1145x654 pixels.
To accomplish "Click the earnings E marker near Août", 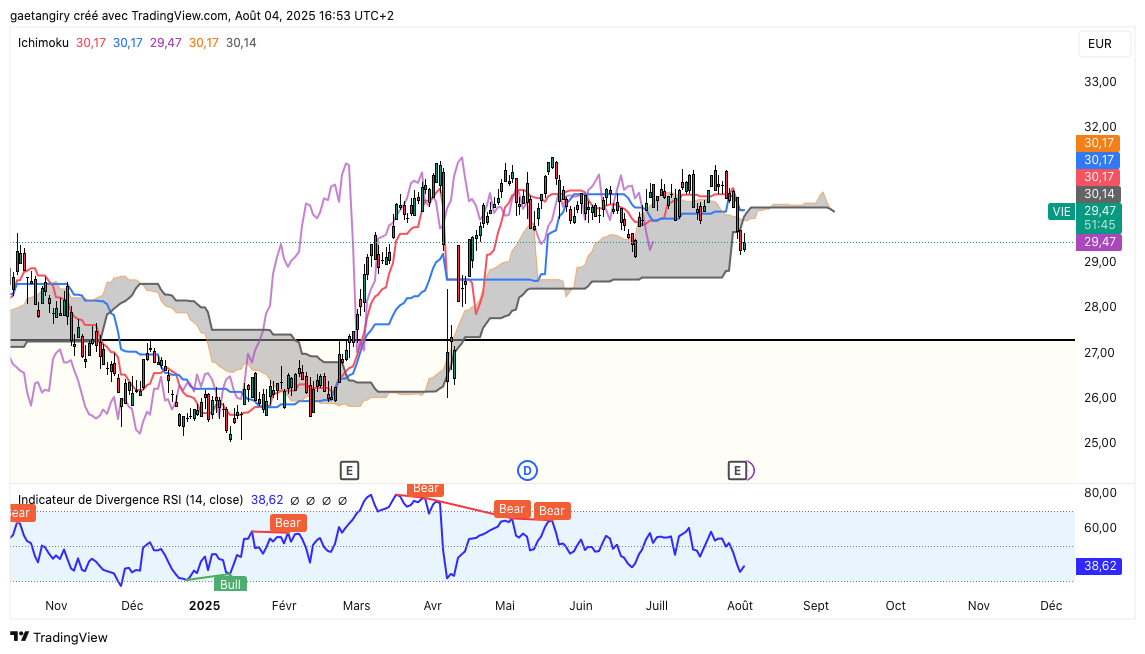I will tap(737, 471).
